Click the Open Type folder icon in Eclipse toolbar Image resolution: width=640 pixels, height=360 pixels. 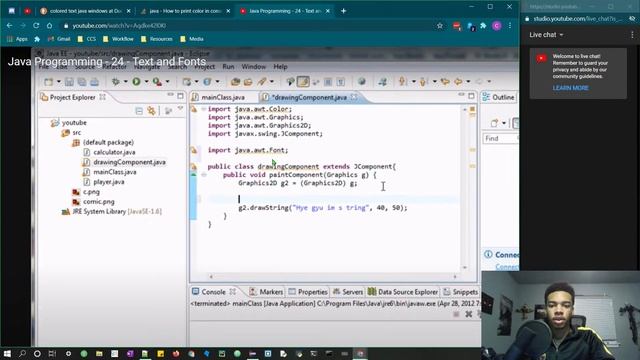click(x=235, y=82)
